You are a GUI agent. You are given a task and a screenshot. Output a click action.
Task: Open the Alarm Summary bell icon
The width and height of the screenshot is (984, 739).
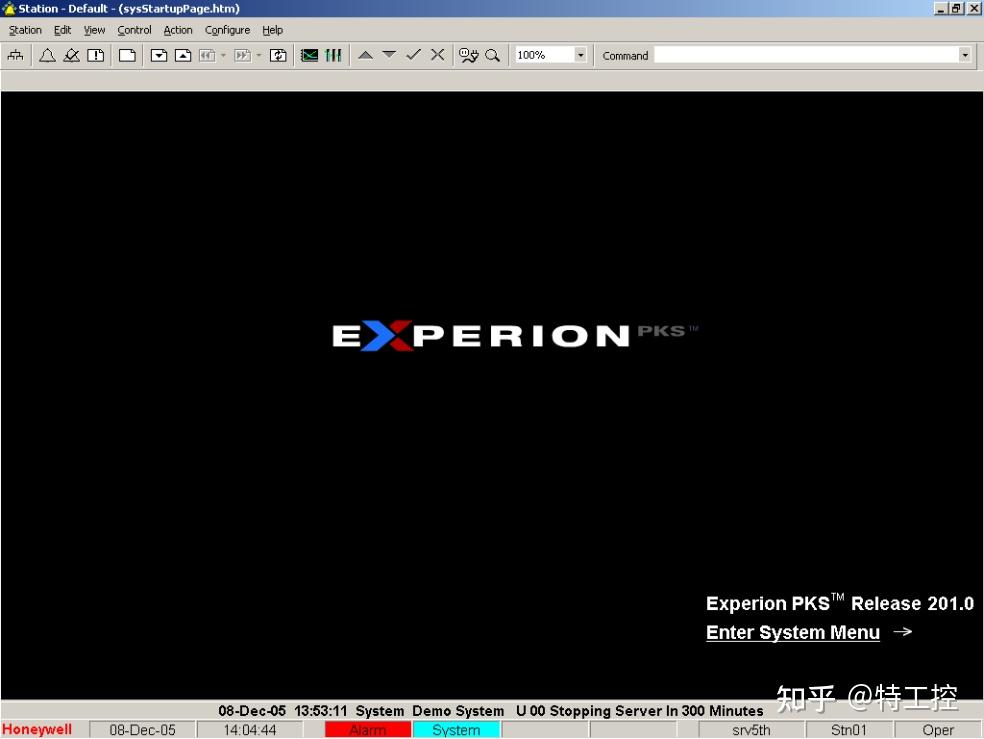(47, 55)
